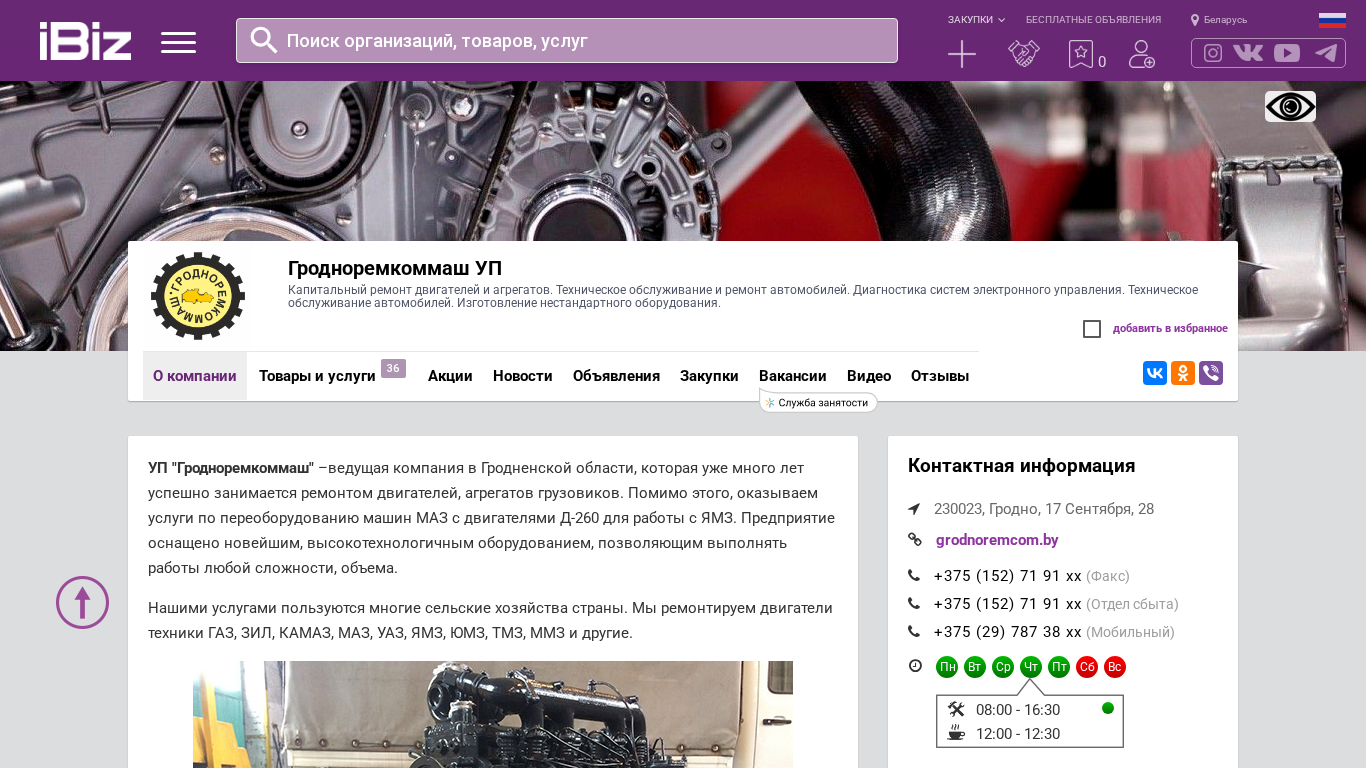The height and width of the screenshot is (768, 1366).
Task: Share company page via Viber
Action: pos(1211,373)
